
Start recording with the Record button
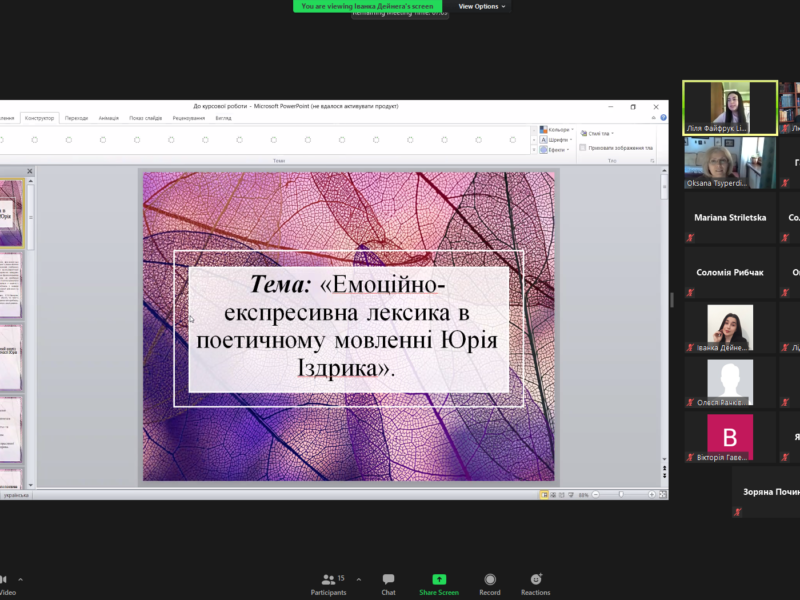[490, 580]
